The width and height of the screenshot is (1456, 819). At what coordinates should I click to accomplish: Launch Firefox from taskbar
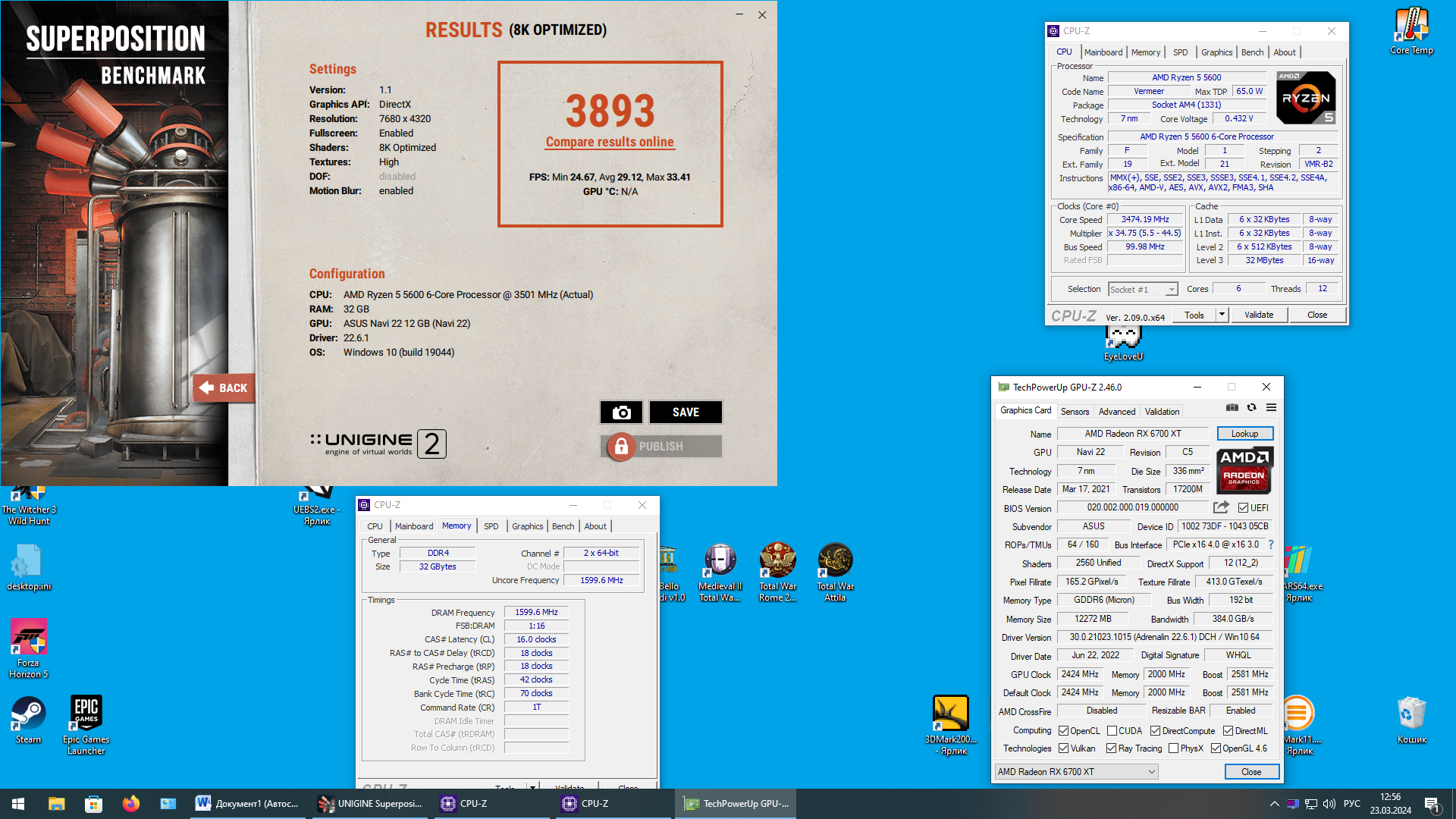click(x=130, y=804)
